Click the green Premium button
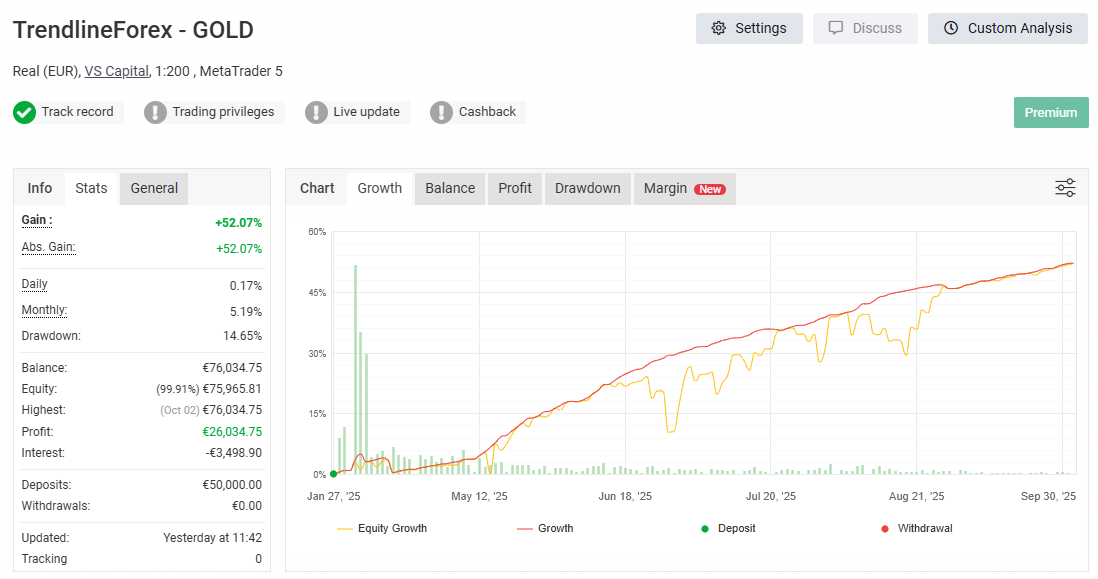Viewport: 1098px width, 579px height. click(1050, 112)
